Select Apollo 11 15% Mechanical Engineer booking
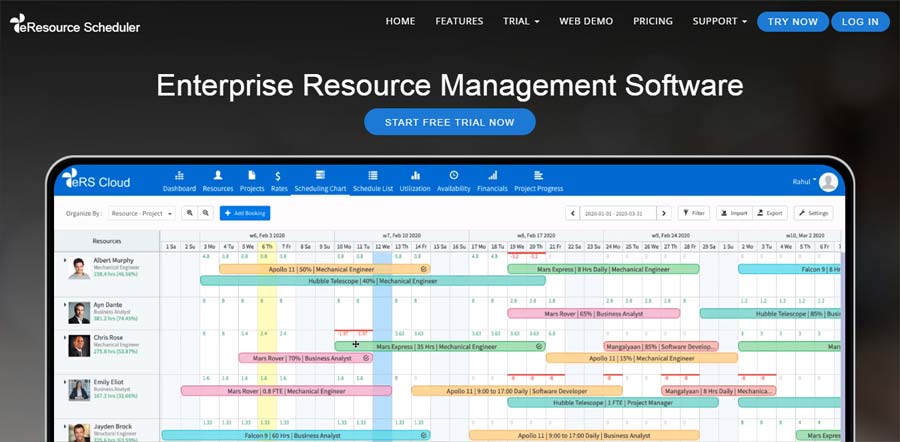Screen dimensions: 900x442 click(x=642, y=358)
